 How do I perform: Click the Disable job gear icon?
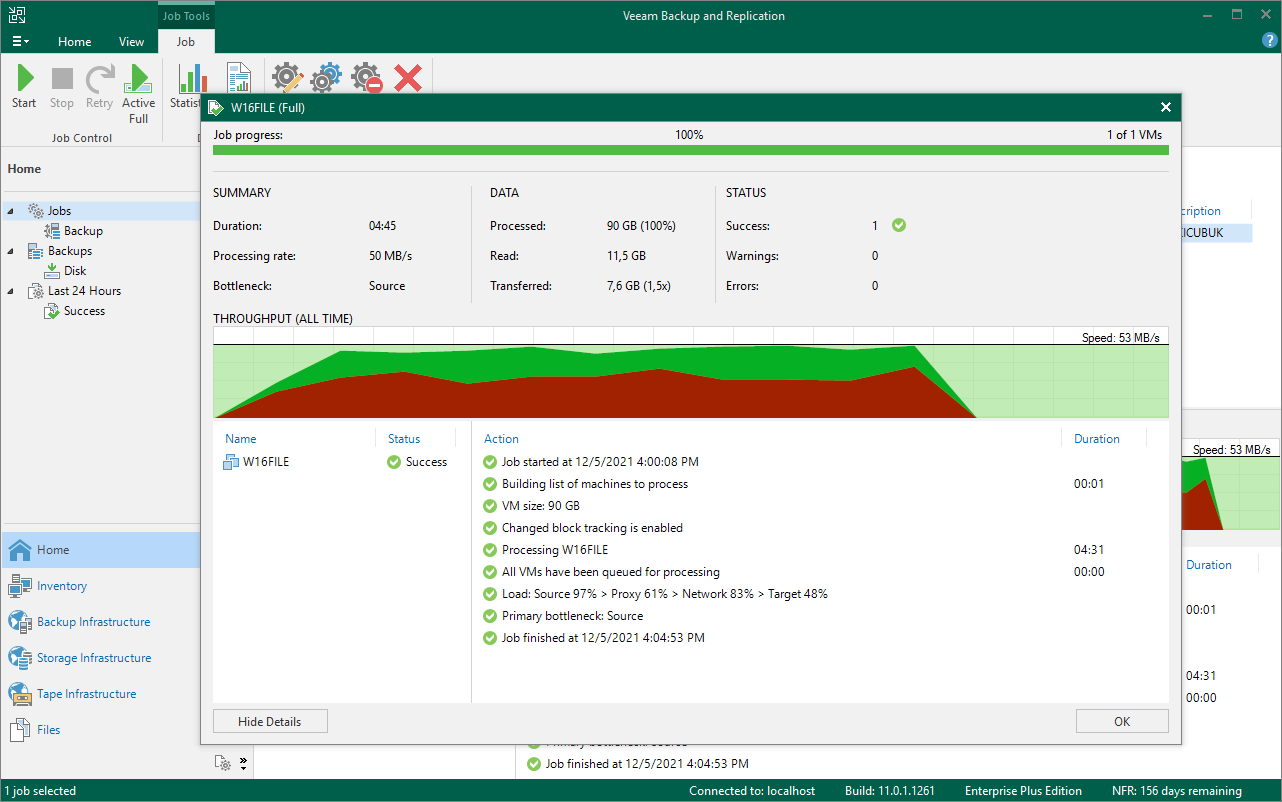point(367,77)
